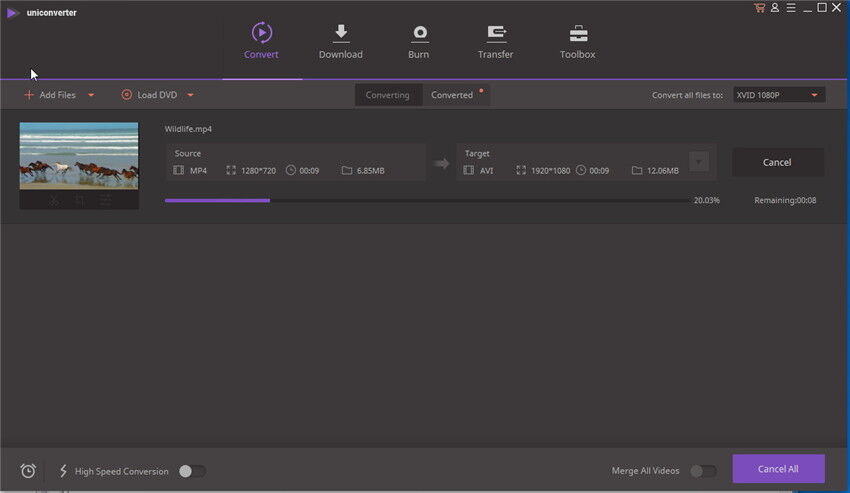Image resolution: width=850 pixels, height=493 pixels.
Task: Expand the Load DVD dropdown arrow
Action: click(x=190, y=95)
